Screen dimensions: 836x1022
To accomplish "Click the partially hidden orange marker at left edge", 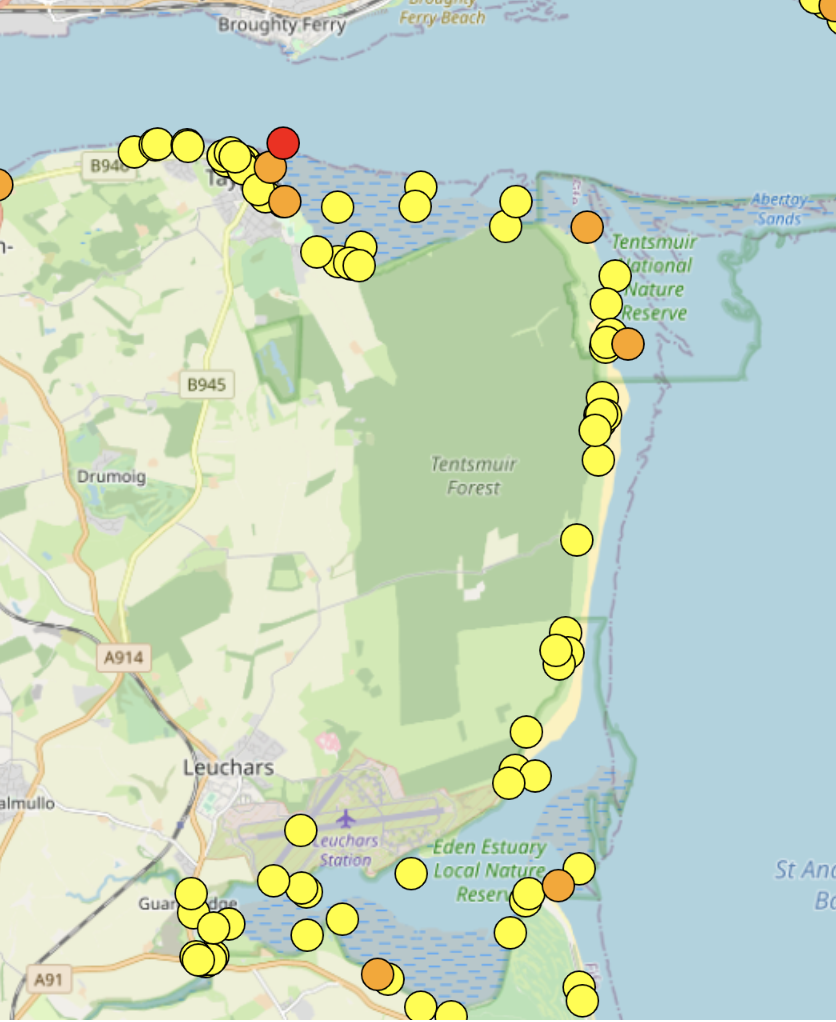I will tap(2, 185).
